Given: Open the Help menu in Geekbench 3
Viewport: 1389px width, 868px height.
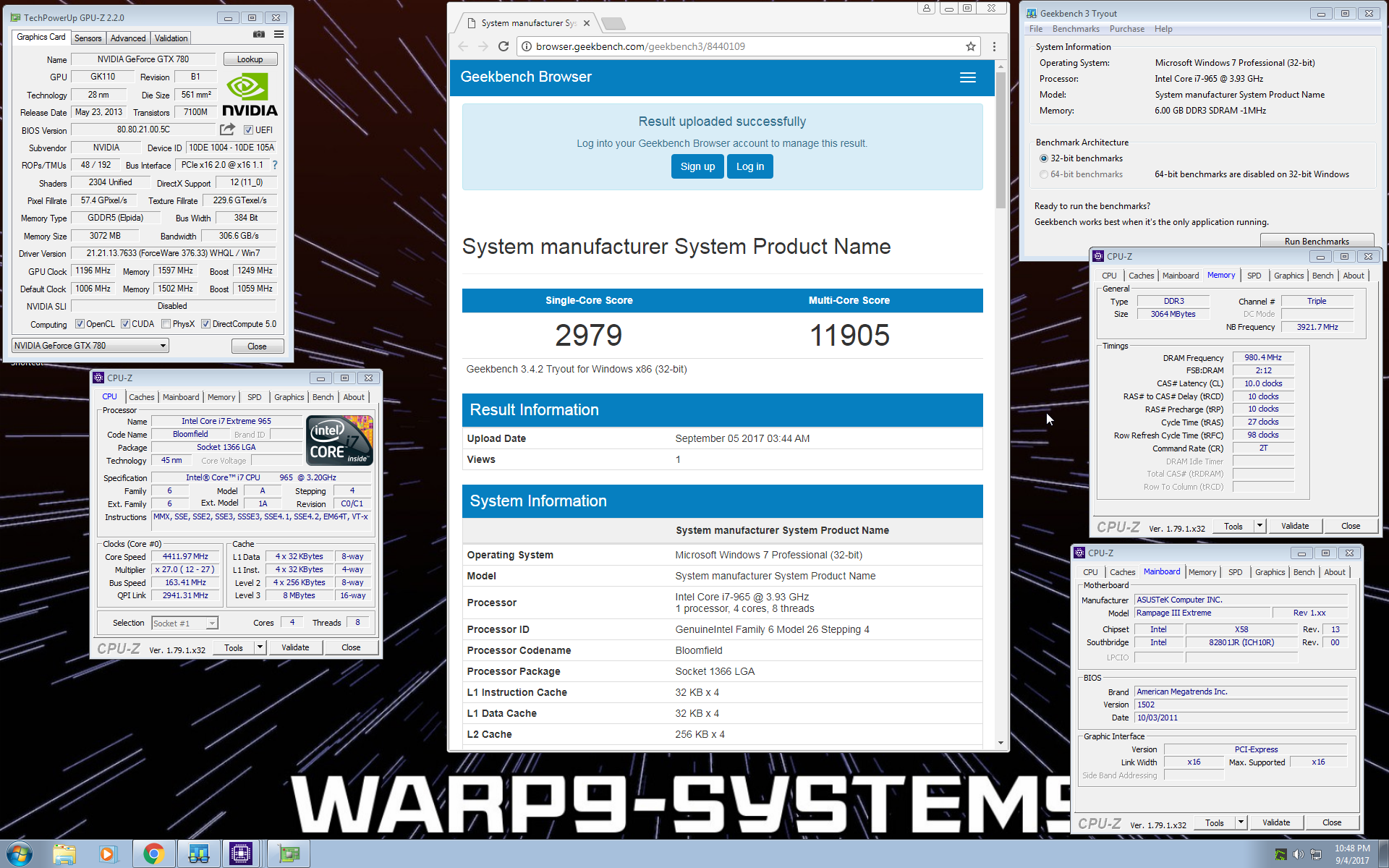Looking at the screenshot, I should tap(1163, 29).
